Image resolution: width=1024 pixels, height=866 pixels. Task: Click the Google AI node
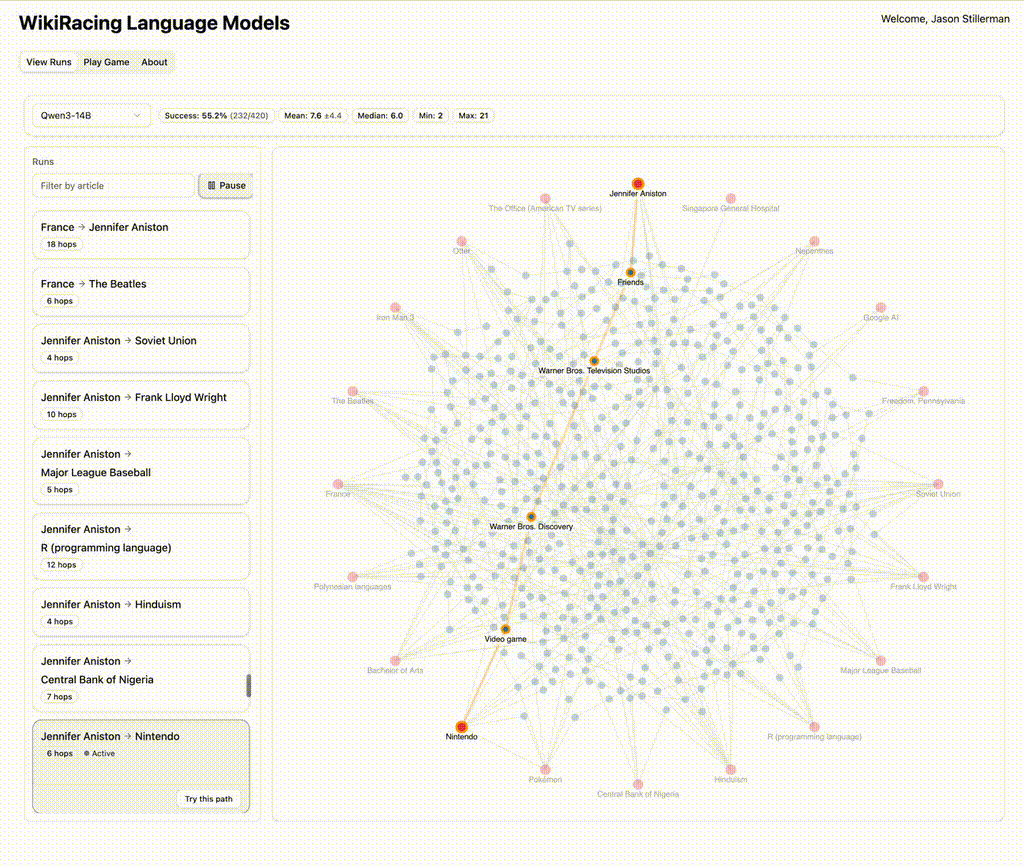pos(881,308)
